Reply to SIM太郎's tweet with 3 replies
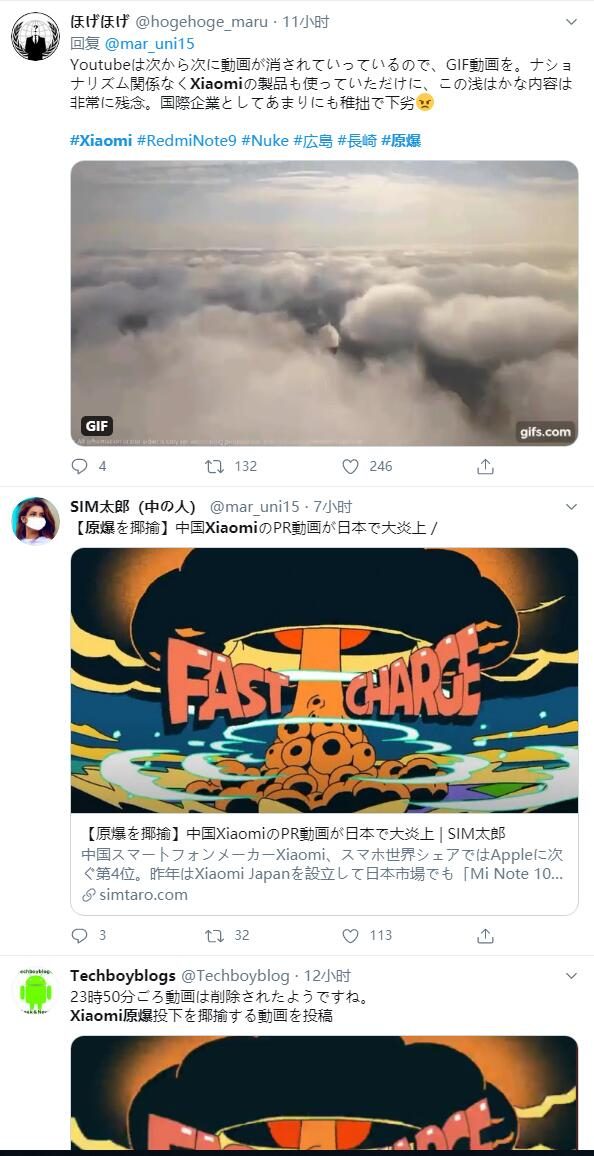 80,936
